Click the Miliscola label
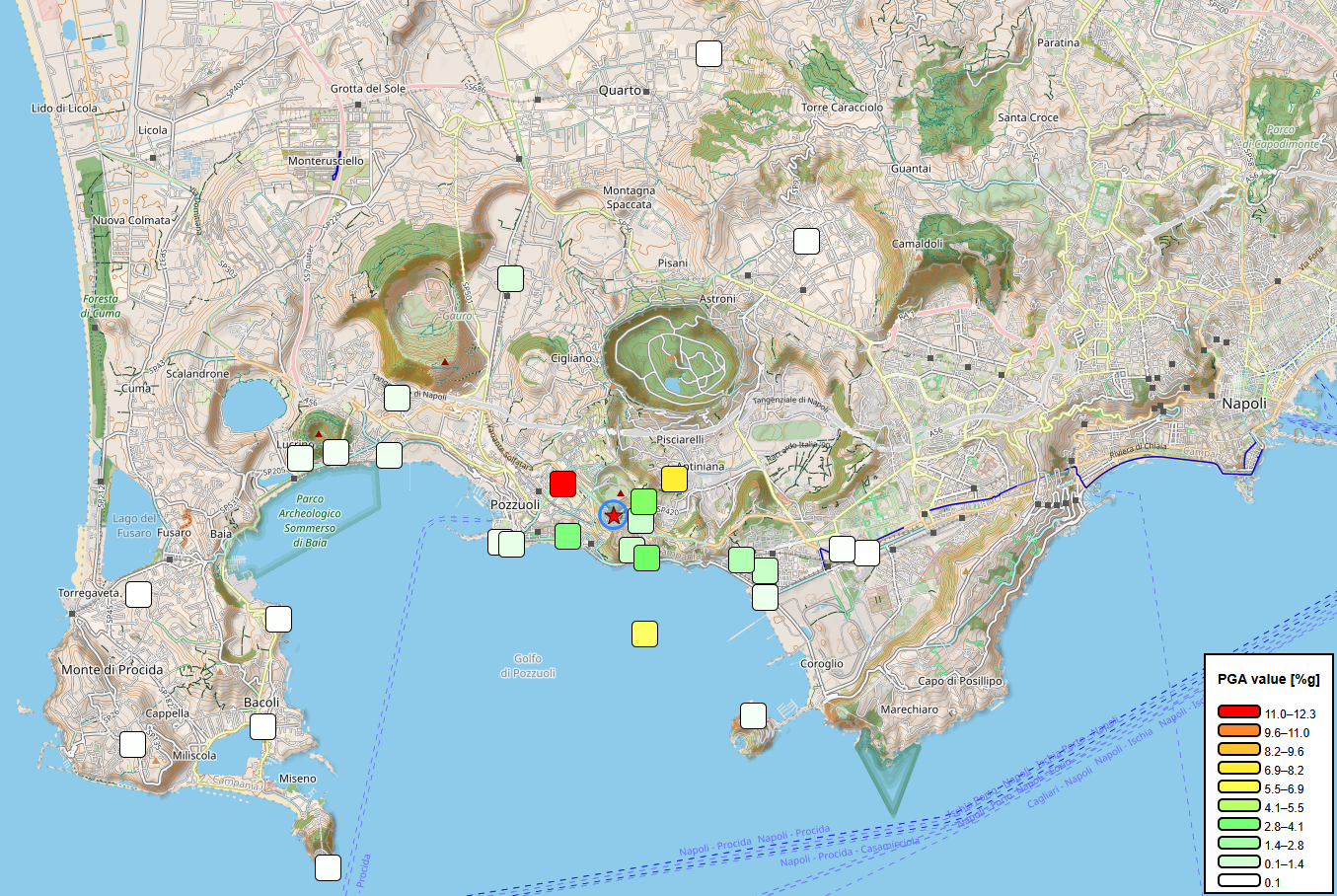Image resolution: width=1337 pixels, height=896 pixels. [194, 756]
